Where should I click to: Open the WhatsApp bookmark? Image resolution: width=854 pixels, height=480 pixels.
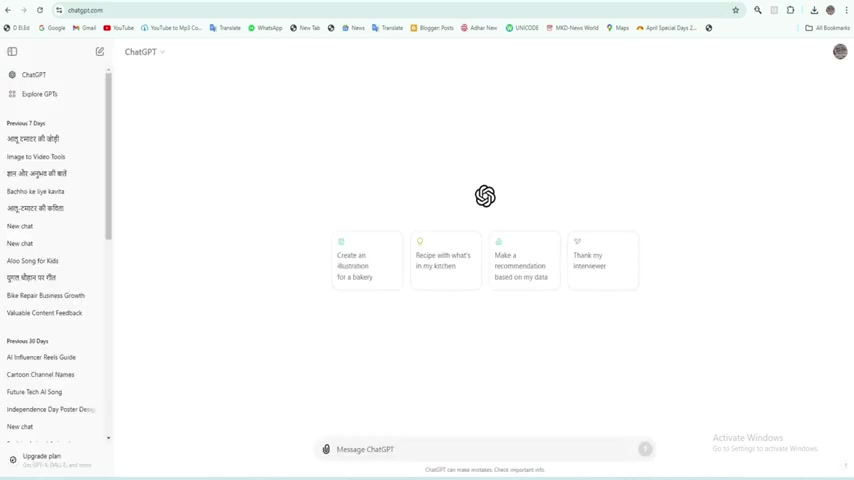click(x=265, y=28)
